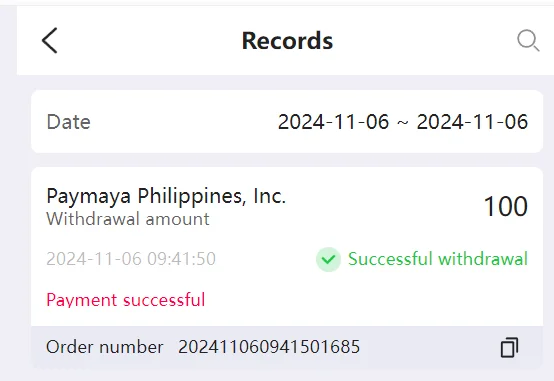
Task: Click the end date in the range
Action: click(472, 122)
